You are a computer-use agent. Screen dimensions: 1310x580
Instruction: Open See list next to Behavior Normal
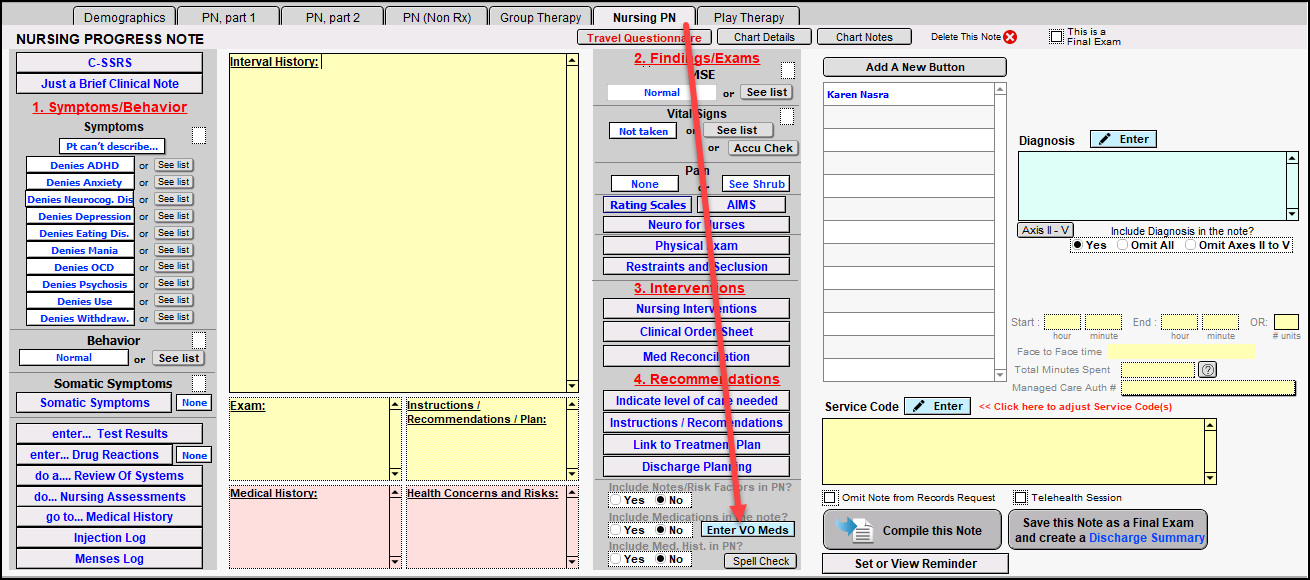click(179, 358)
